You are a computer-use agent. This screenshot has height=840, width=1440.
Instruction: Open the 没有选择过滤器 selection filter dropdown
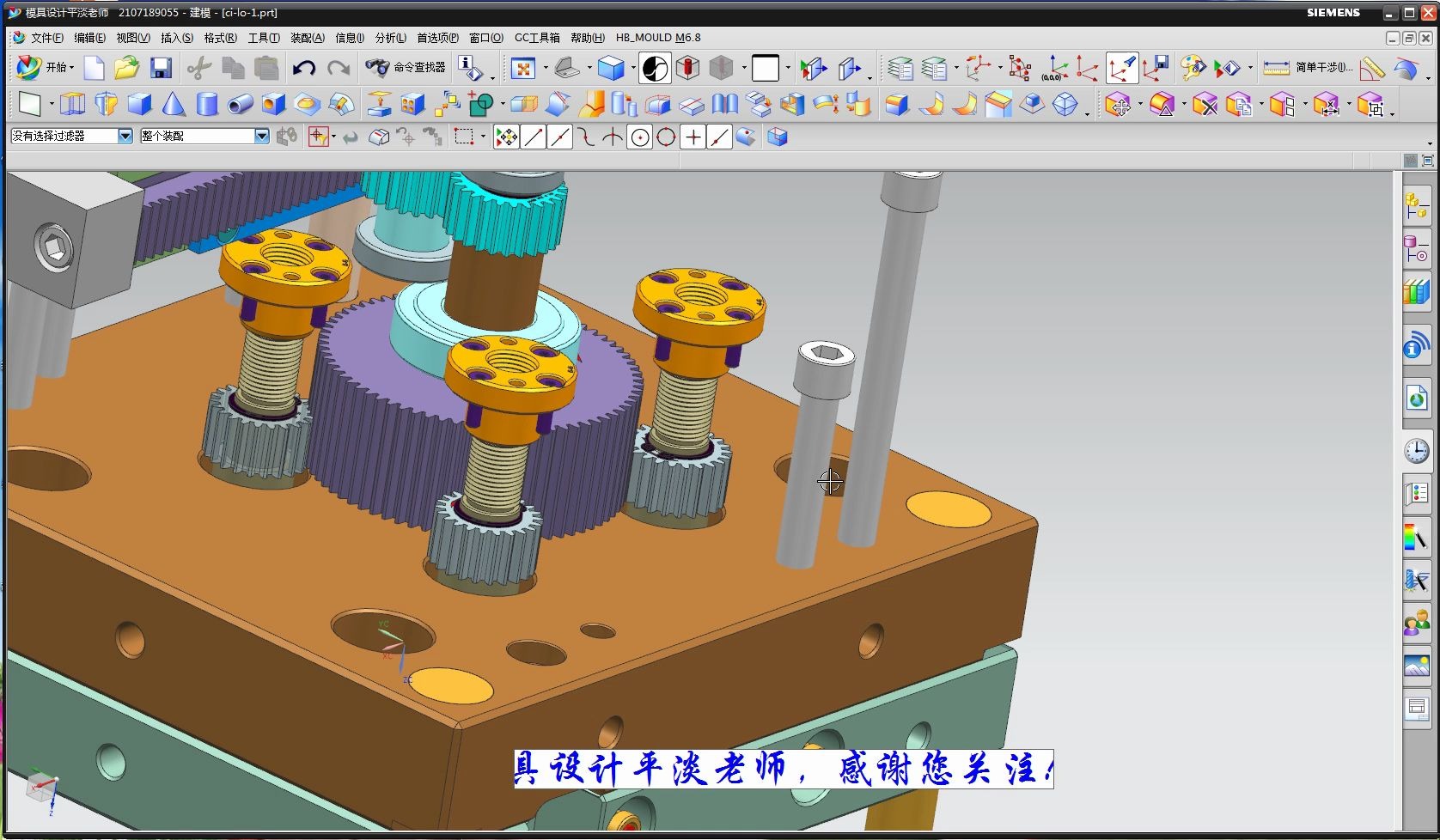click(125, 136)
